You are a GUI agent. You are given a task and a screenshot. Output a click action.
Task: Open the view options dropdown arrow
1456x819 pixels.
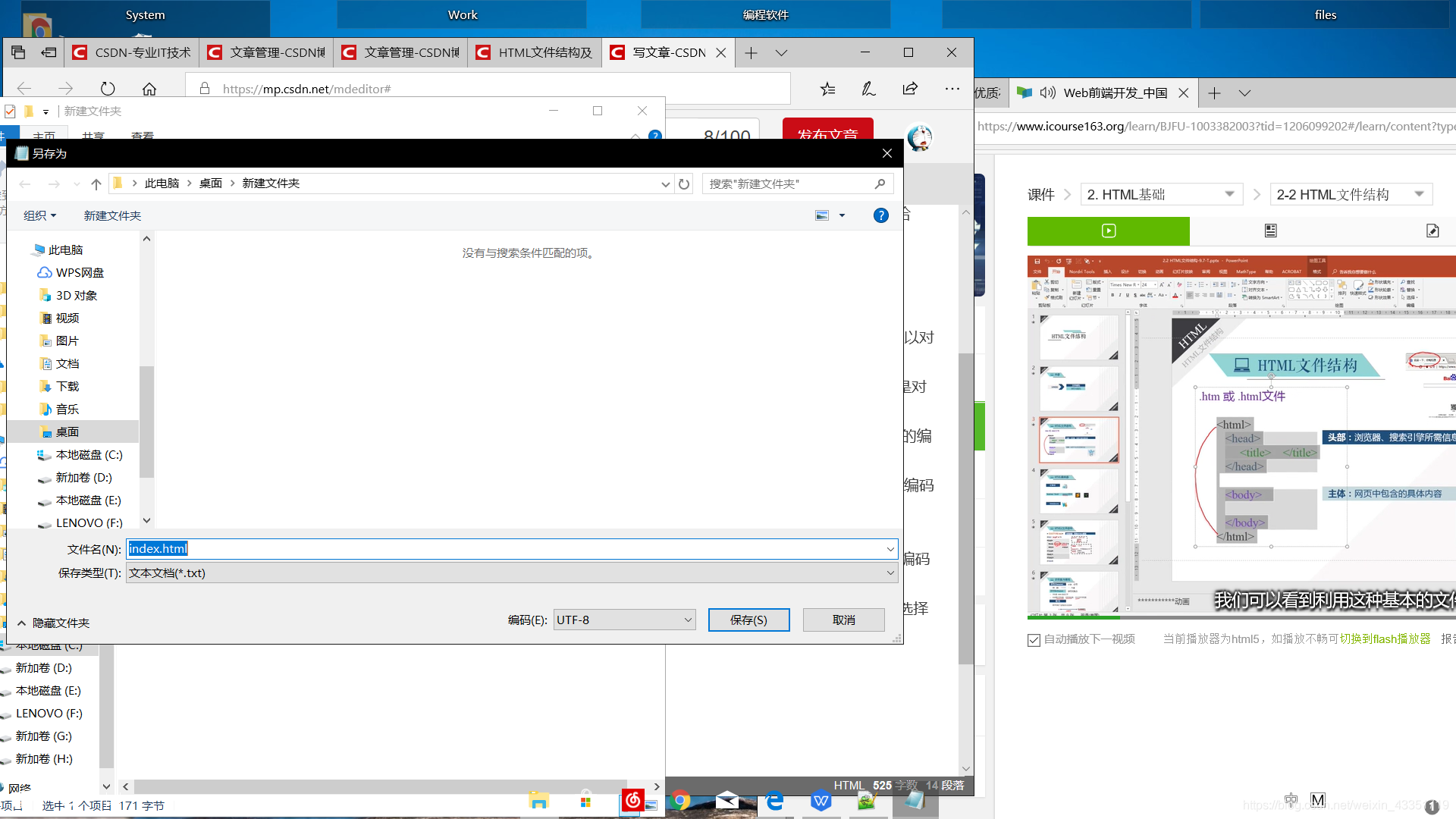point(842,215)
